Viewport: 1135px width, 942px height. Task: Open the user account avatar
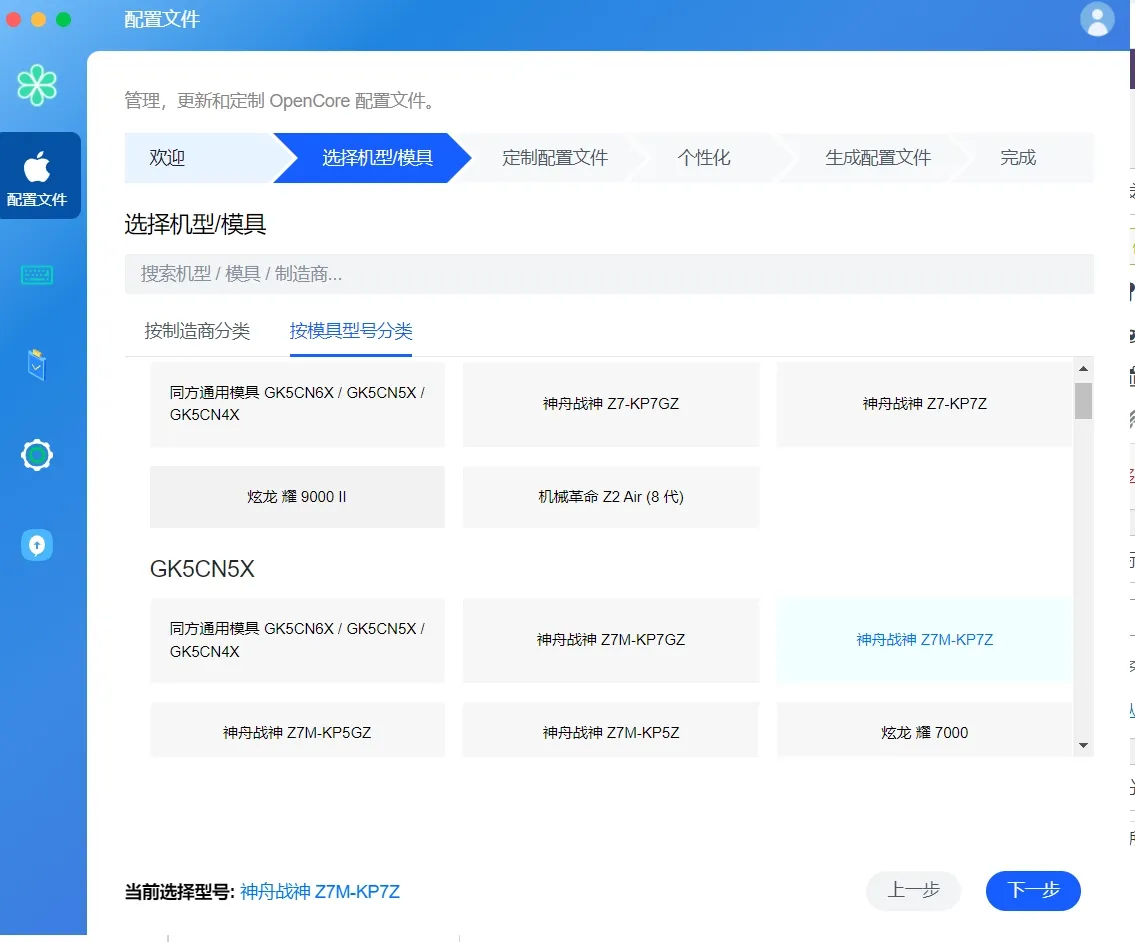[1097, 20]
